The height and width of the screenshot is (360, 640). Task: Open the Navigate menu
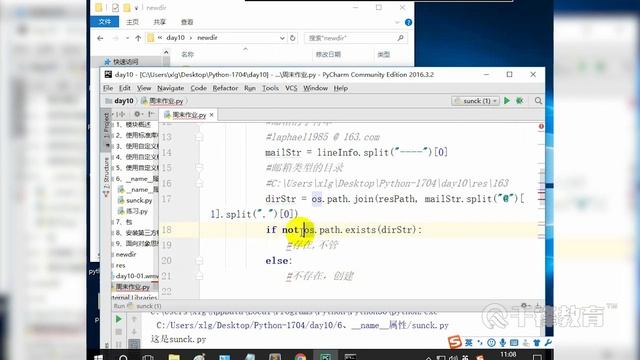point(171,88)
